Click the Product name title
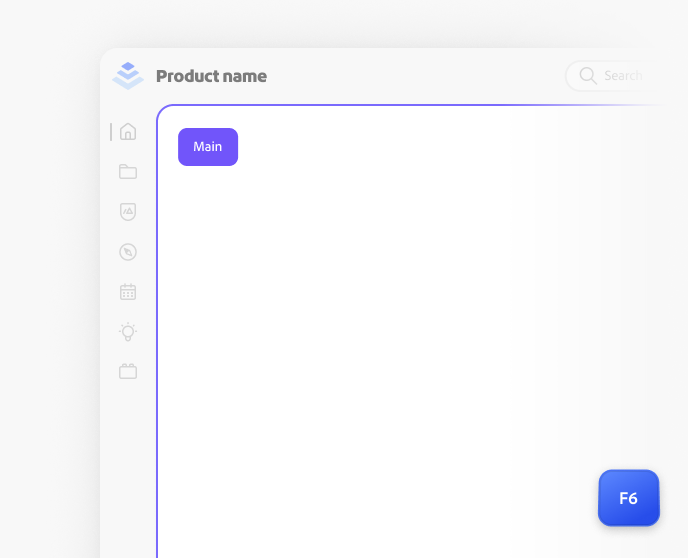Screen dimensions: 688x558 point(211,76)
